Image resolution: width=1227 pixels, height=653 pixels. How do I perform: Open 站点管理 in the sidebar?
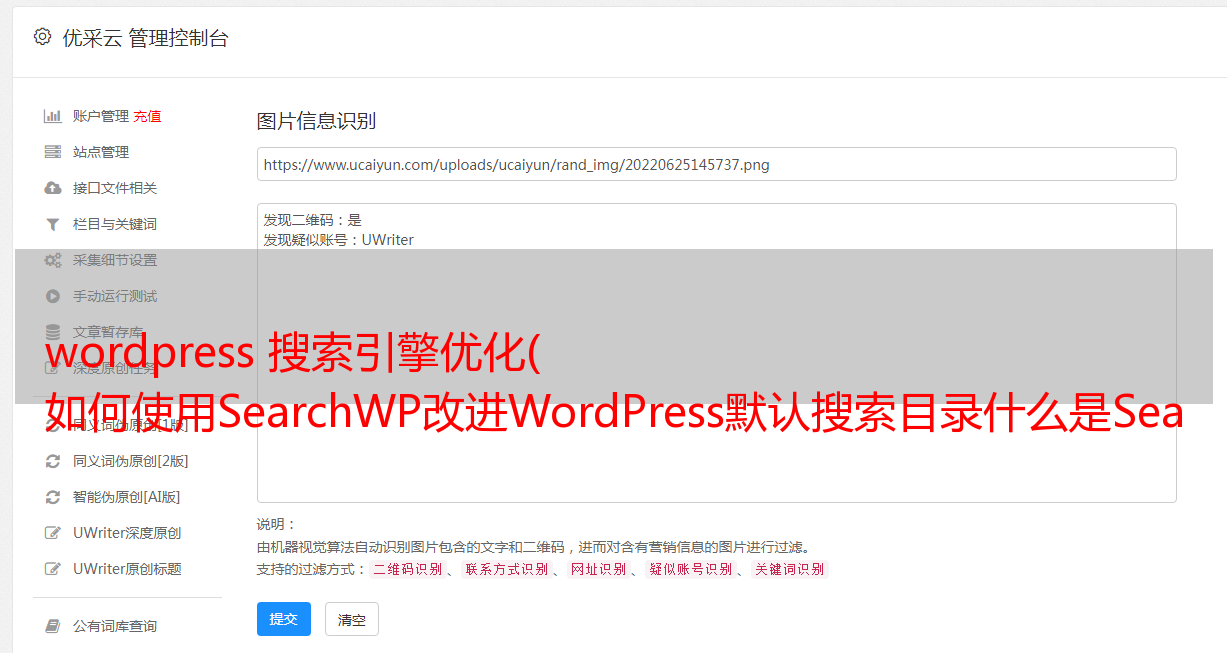101,152
